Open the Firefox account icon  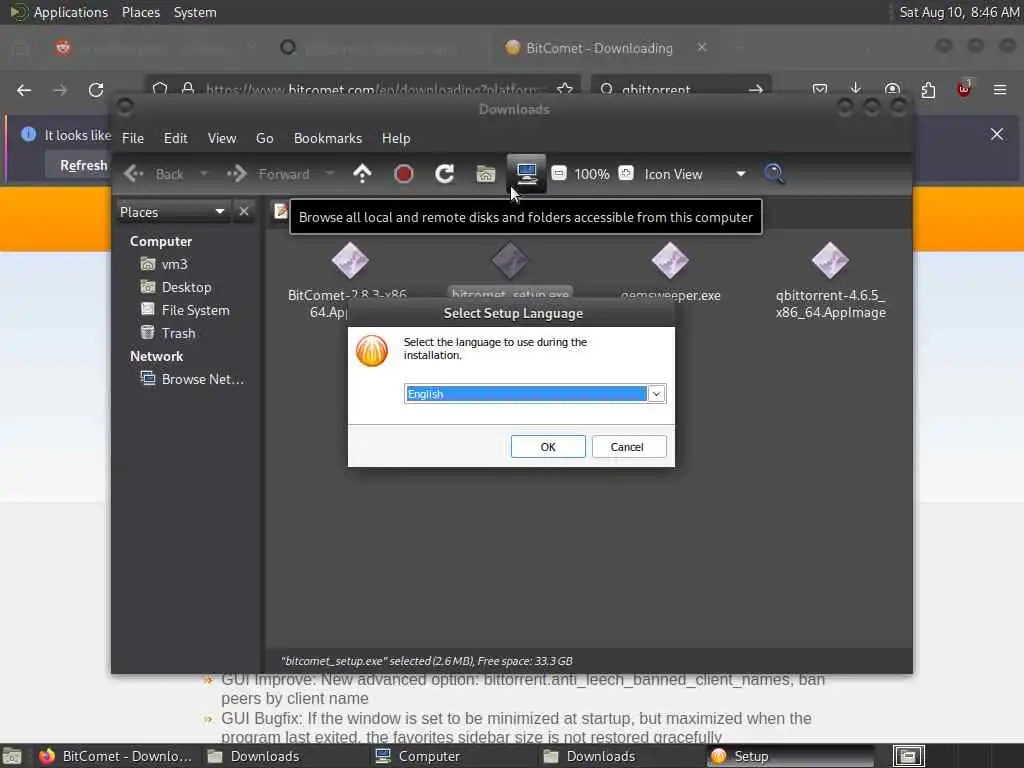pos(892,89)
